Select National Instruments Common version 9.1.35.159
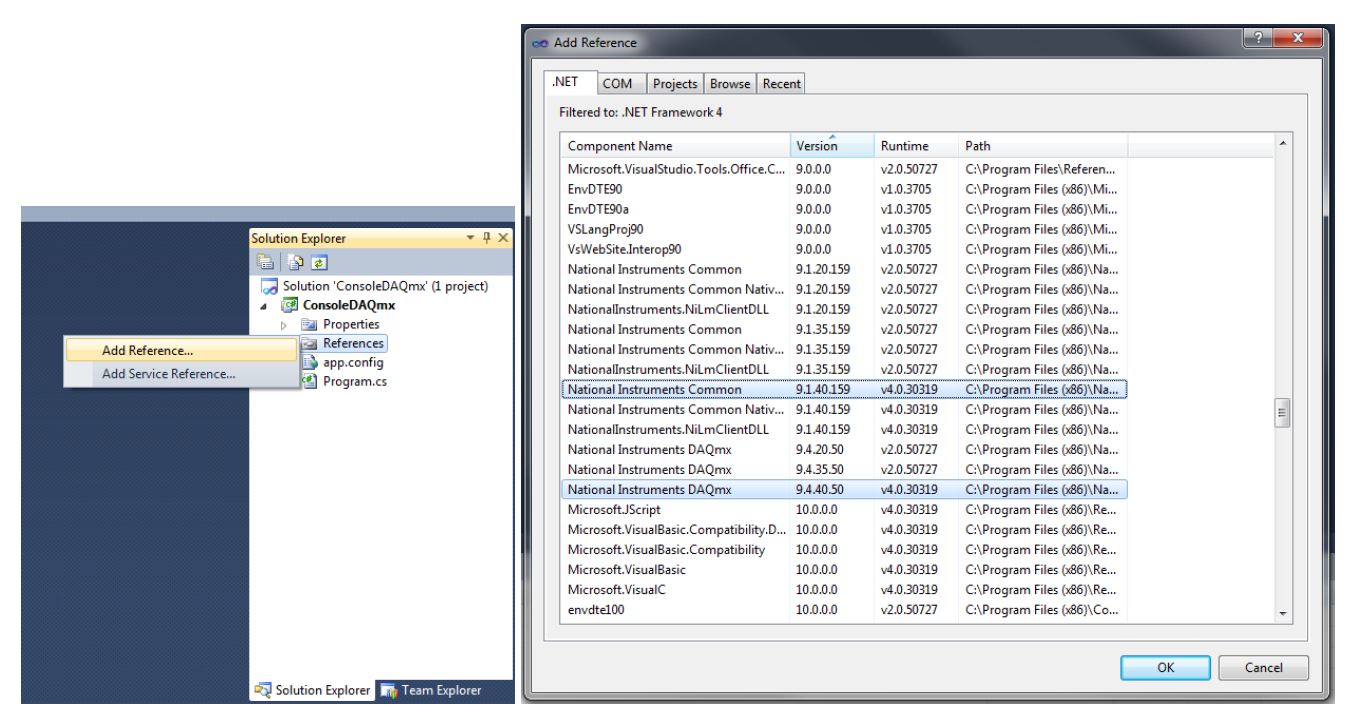This screenshot has height=714, width=1356. 844,329
